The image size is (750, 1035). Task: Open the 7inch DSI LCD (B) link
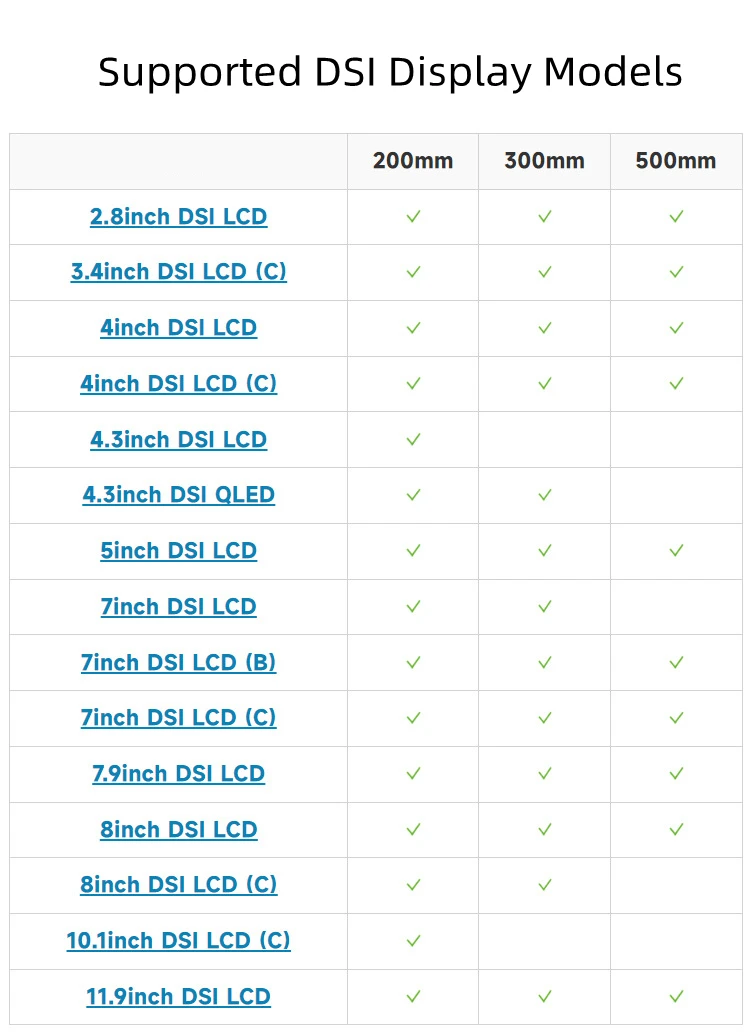coord(178,663)
